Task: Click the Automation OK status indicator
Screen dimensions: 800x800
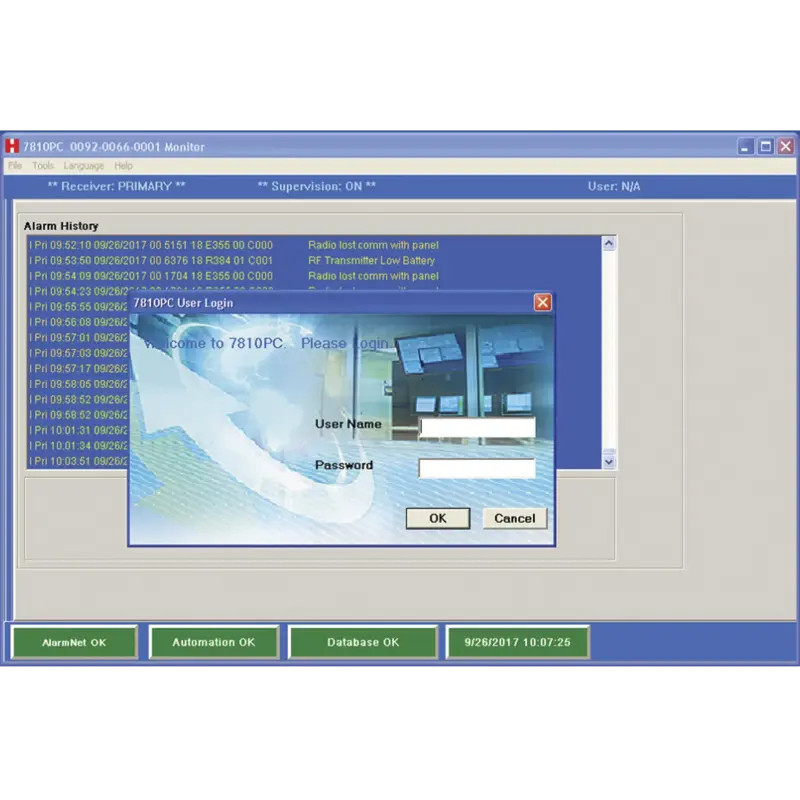Action: pyautogui.click(x=214, y=642)
